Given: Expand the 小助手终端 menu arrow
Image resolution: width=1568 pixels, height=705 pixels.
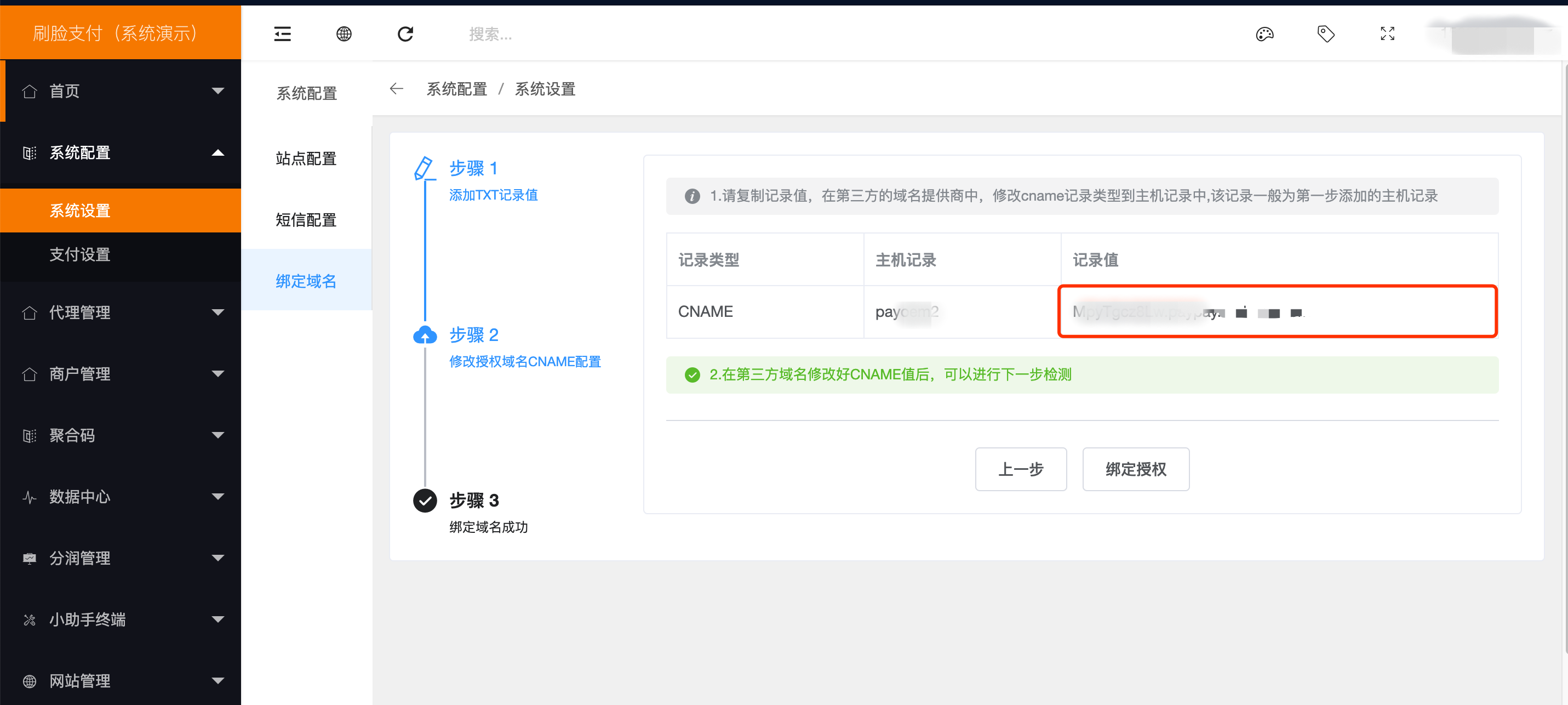Looking at the screenshot, I should 218,619.
